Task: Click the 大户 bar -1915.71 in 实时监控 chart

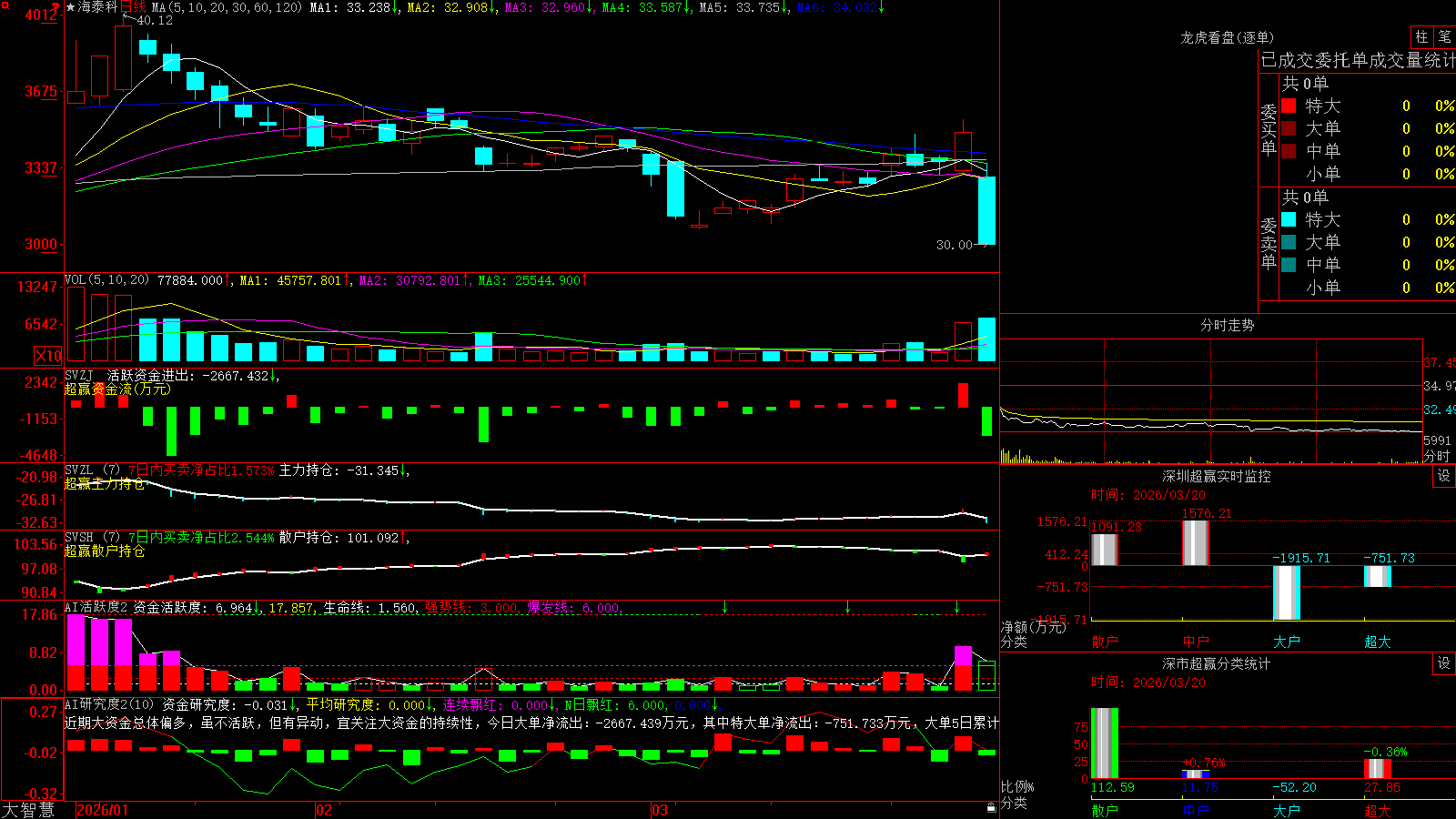Action: click(x=1287, y=592)
